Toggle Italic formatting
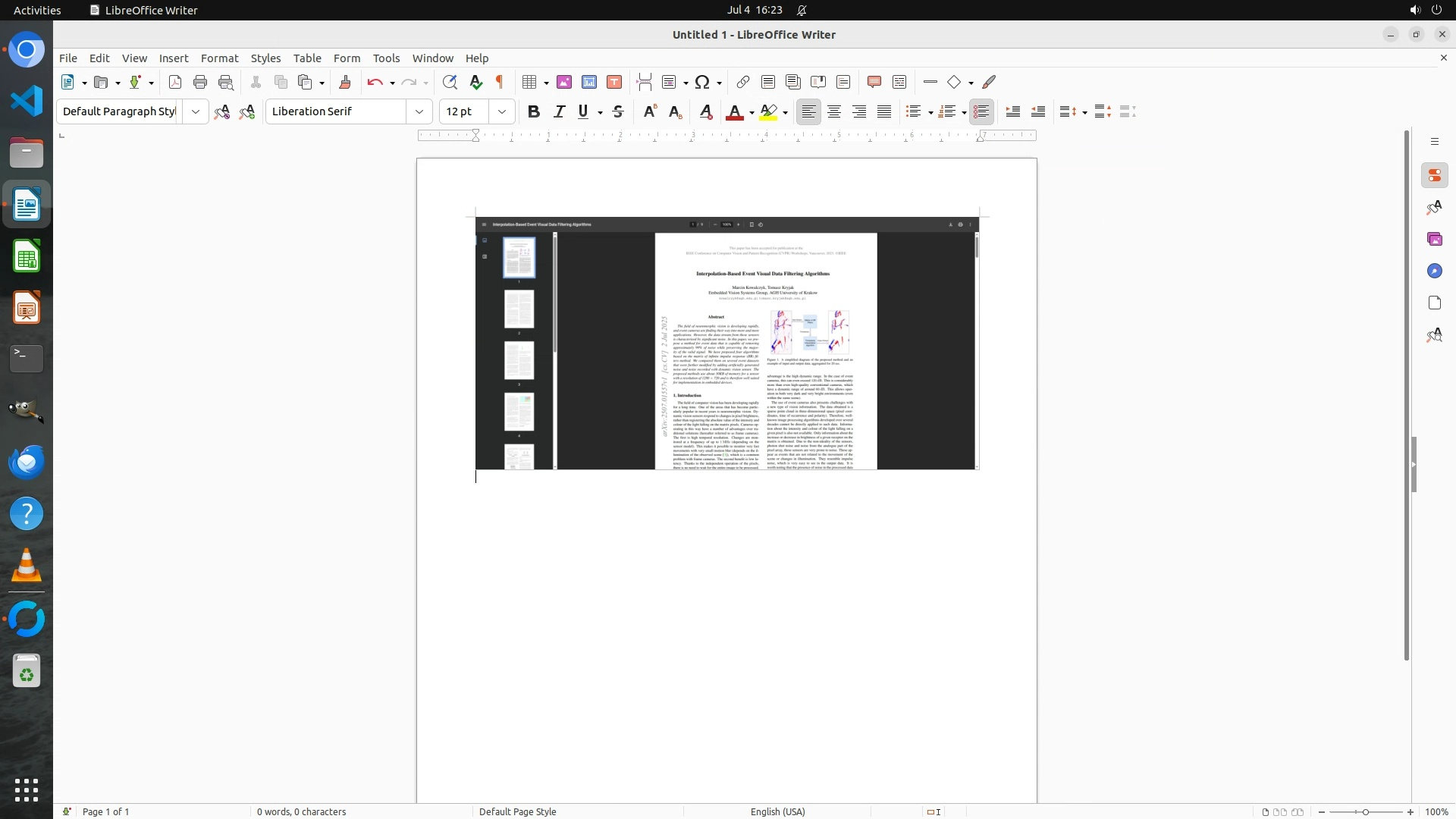Viewport: 1456px width, 819px height. coord(559,111)
